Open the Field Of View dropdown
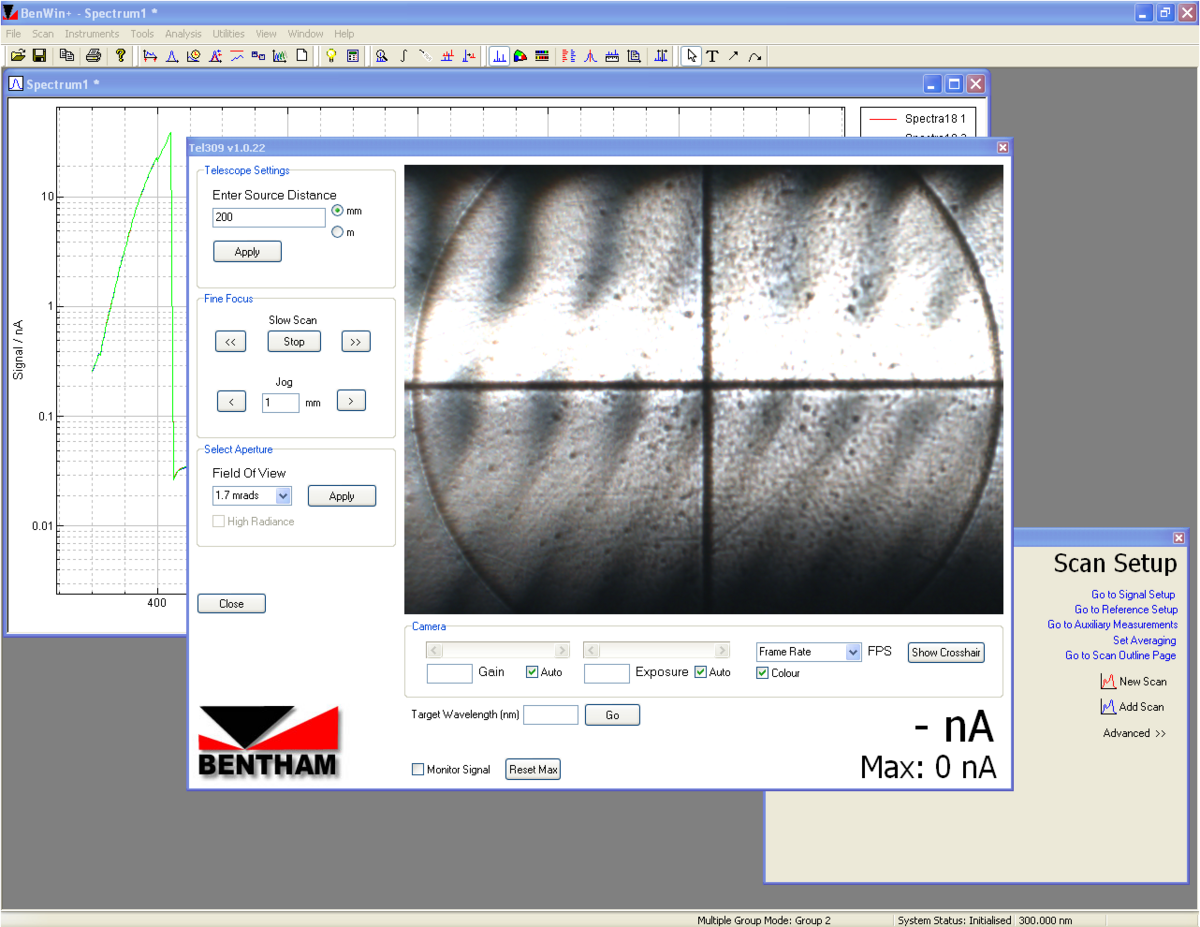1200x927 pixels. pyautogui.click(x=283, y=496)
